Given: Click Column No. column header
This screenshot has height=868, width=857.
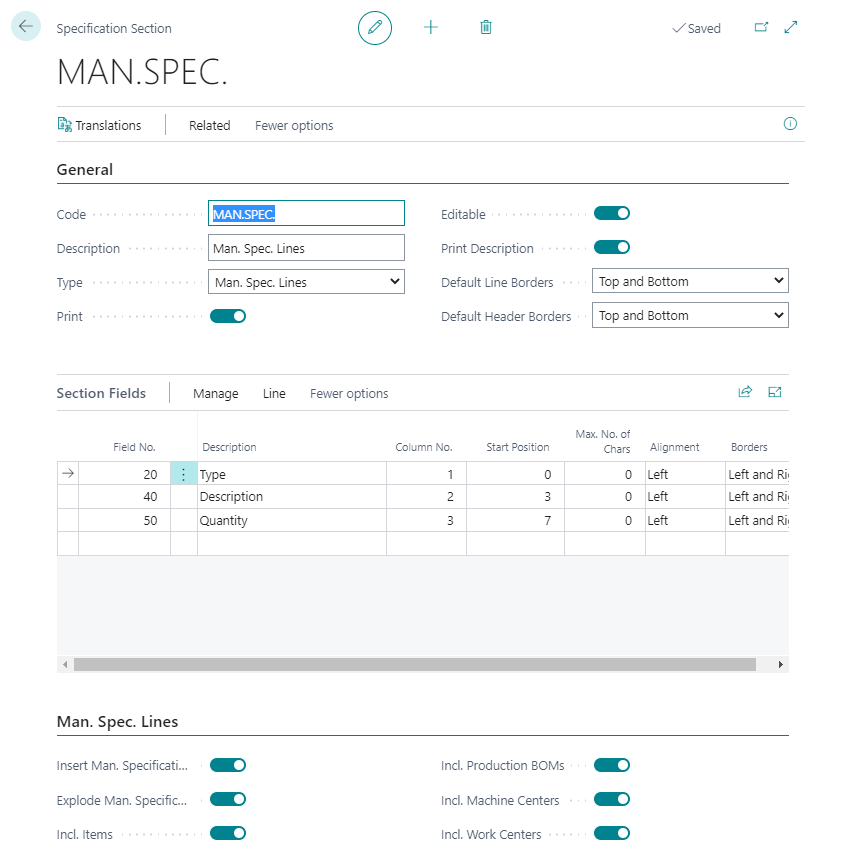Looking at the screenshot, I should coord(424,447).
